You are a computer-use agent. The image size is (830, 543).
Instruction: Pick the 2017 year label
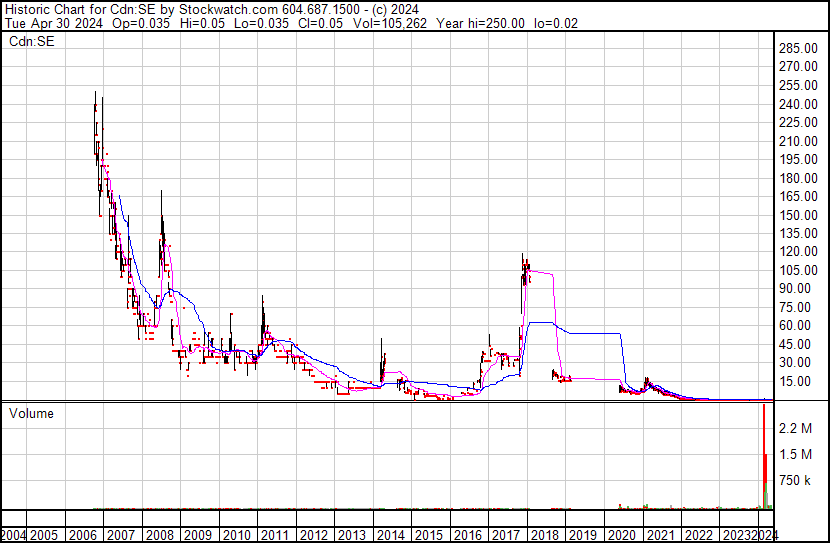(508, 535)
